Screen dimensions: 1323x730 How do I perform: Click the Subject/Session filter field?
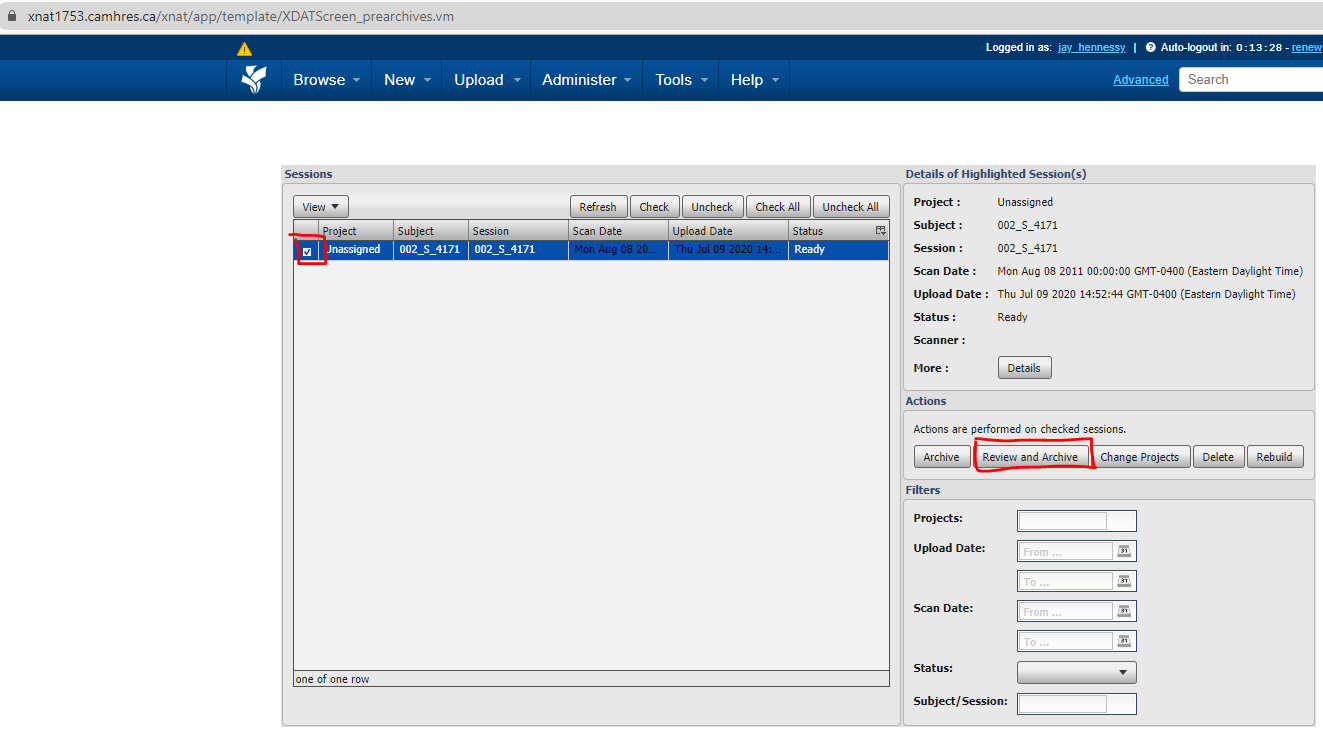tap(1077, 704)
